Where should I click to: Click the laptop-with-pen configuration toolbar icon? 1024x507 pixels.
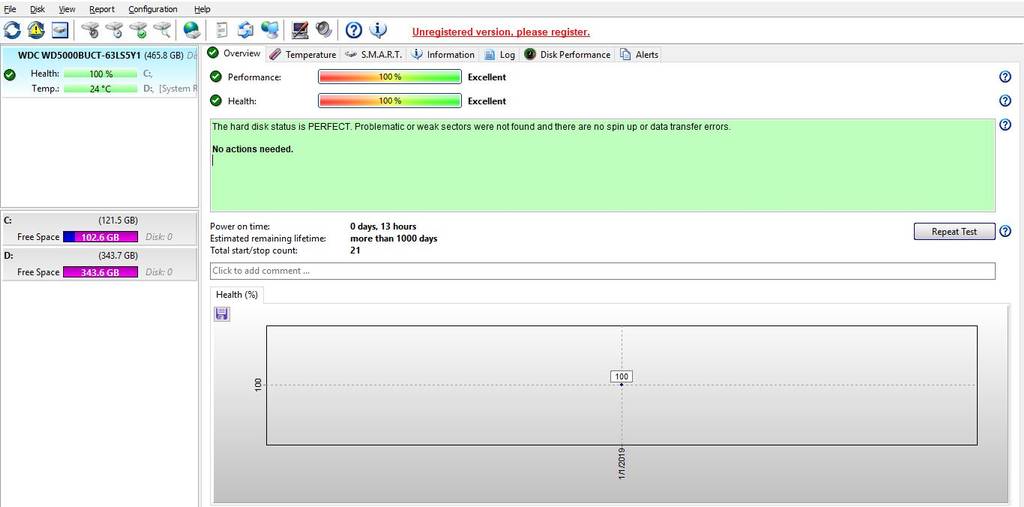point(300,29)
